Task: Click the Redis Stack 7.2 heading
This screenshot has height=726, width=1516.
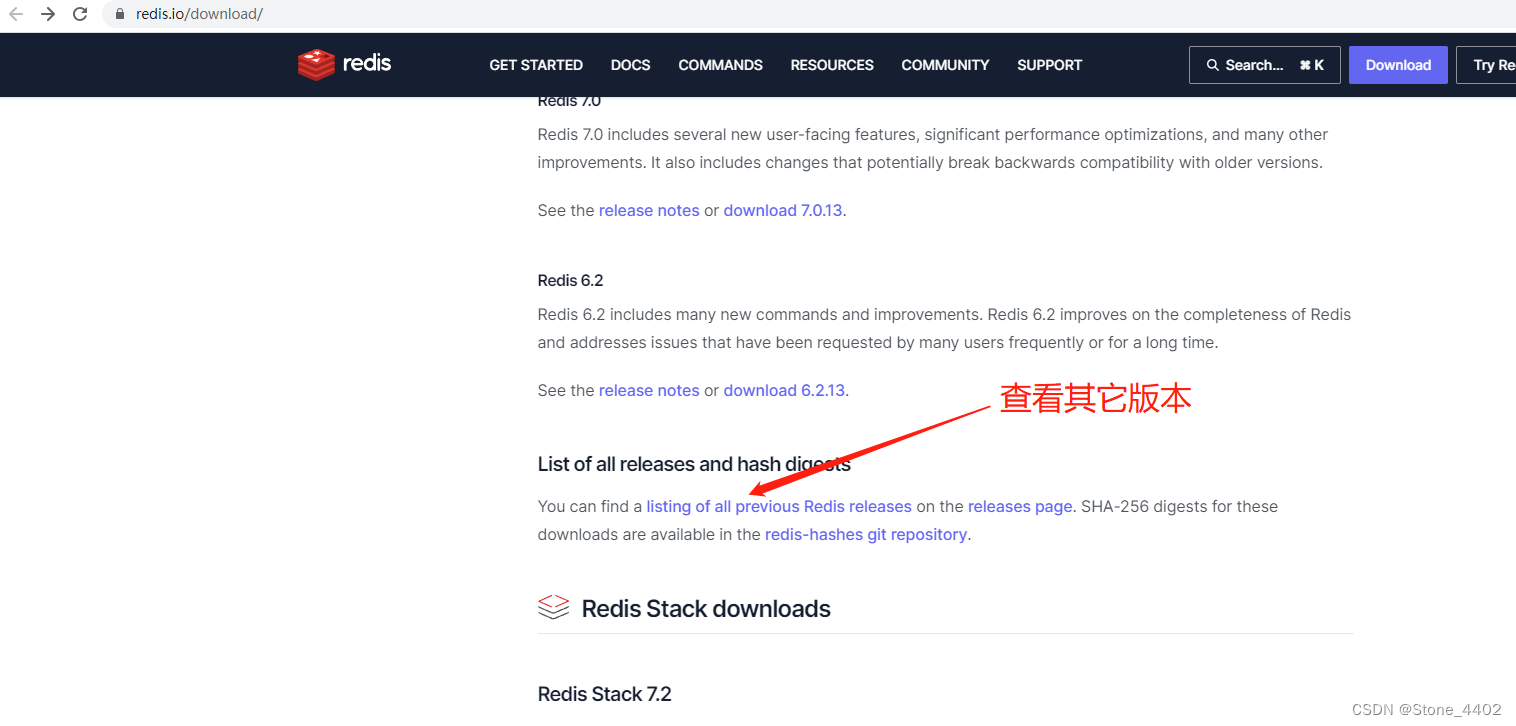Action: 604,694
